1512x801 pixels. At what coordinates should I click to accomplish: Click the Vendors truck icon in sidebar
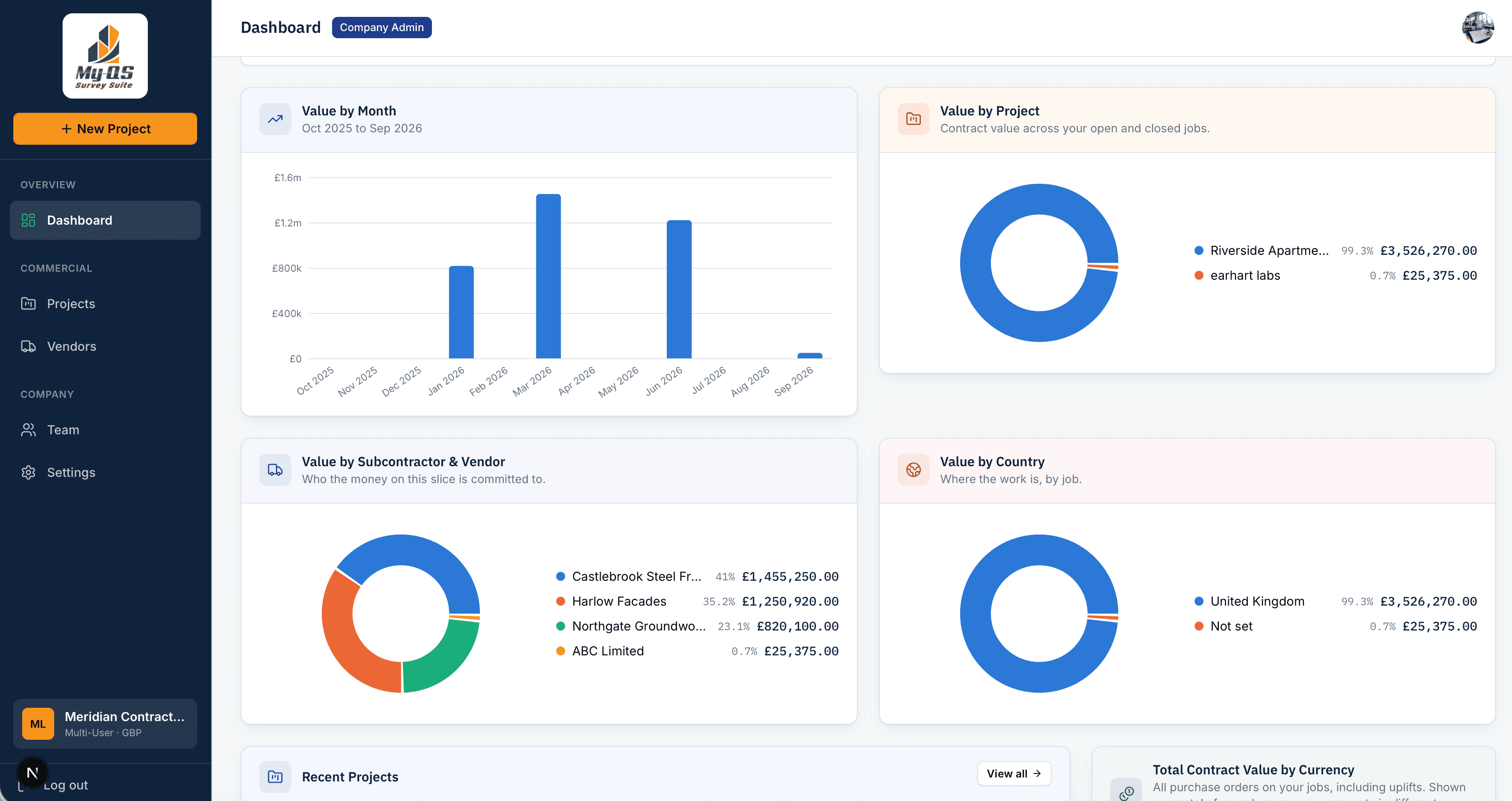[x=28, y=346]
